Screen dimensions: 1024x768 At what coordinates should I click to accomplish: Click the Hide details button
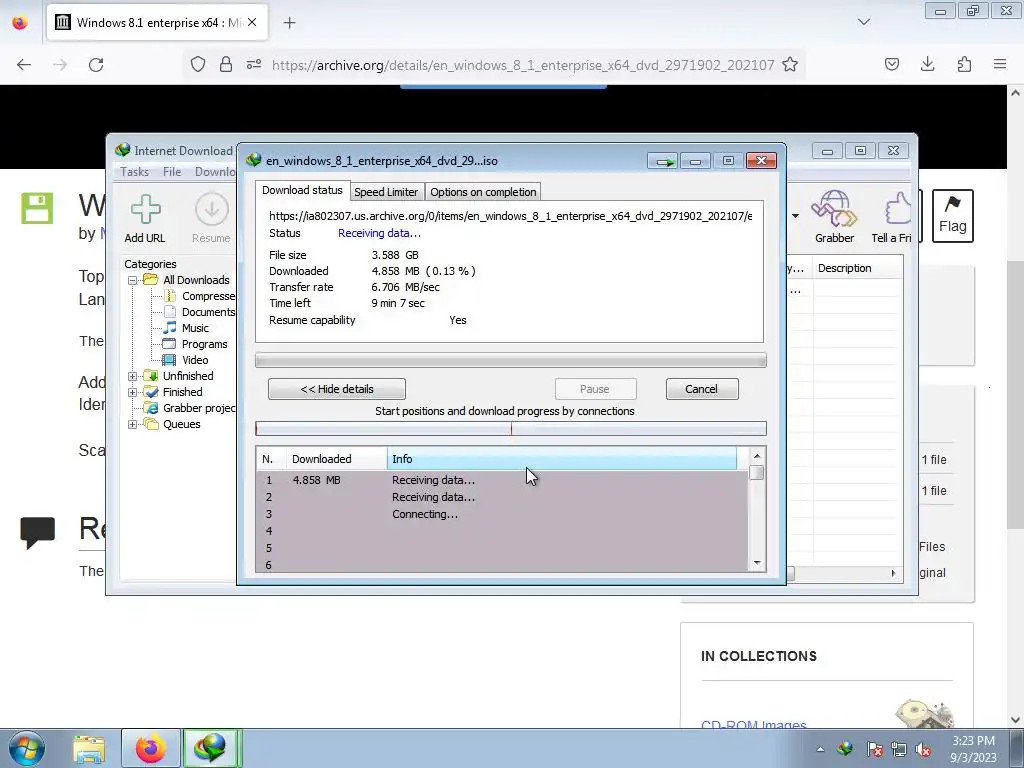[x=337, y=389]
